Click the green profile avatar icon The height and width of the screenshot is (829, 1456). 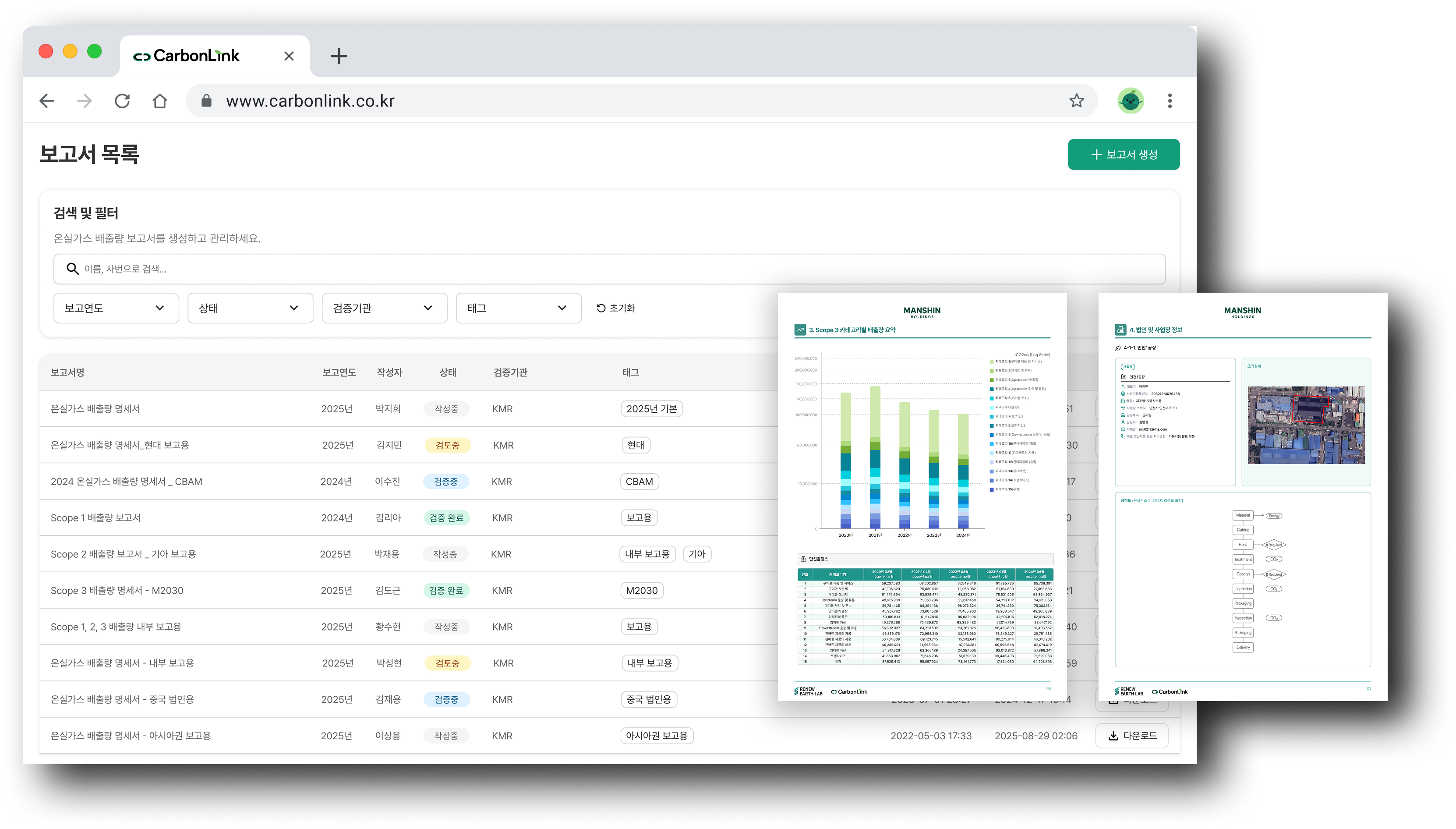point(1131,101)
